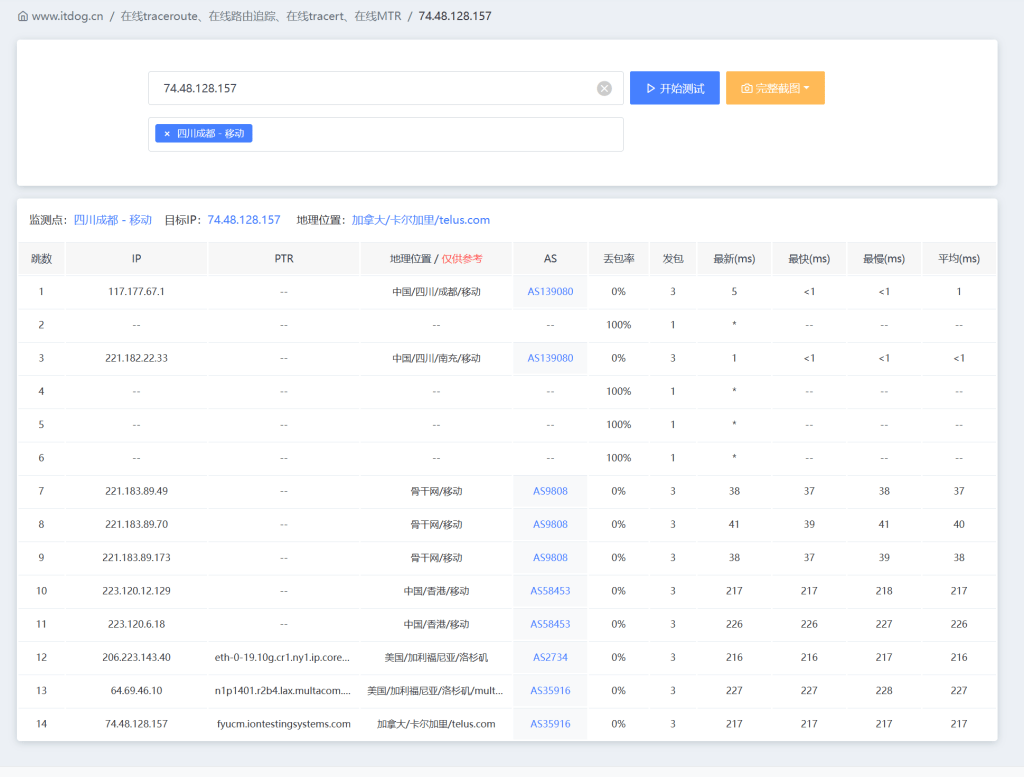
Task: Click PTR value n1p1401.r2b4.lax.multacom....
Action: [x=283, y=691]
